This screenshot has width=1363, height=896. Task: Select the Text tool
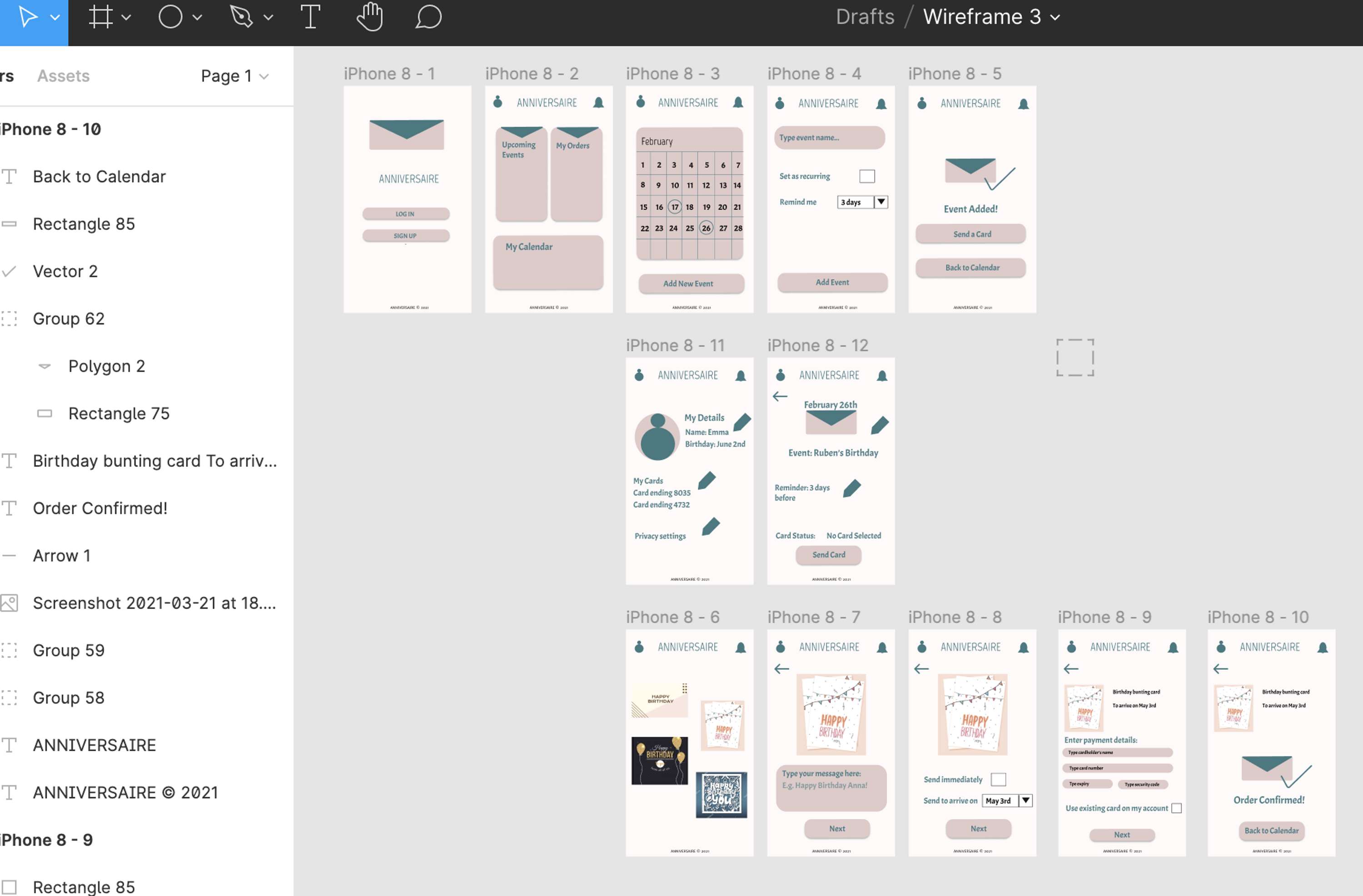[x=310, y=17]
